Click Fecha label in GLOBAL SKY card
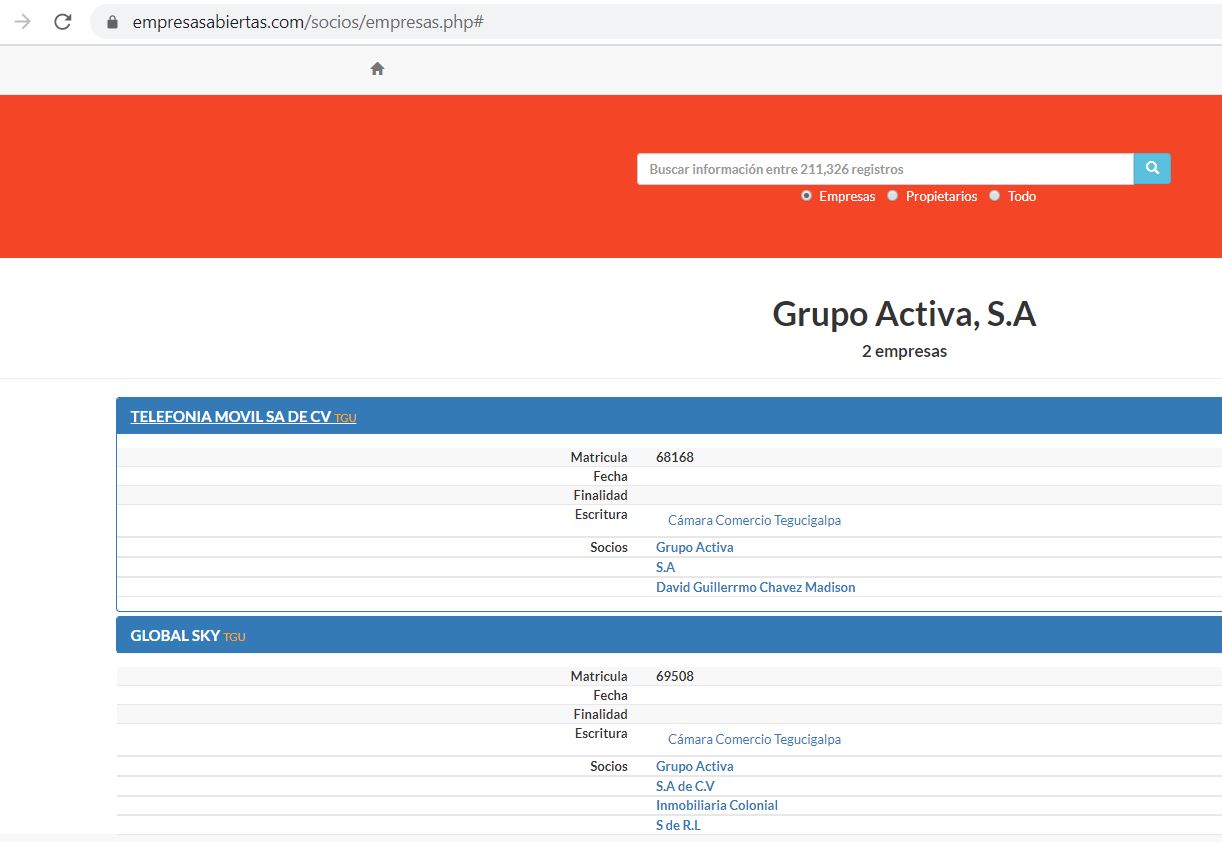Viewport: 1222px width, 842px height. [x=610, y=695]
